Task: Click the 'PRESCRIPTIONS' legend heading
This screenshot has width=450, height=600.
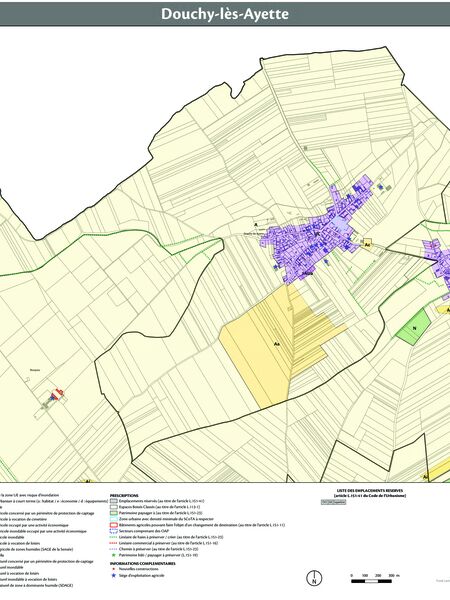Action: [124, 496]
